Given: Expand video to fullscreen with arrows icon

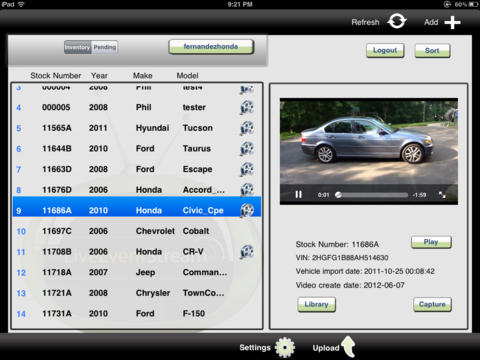Looking at the screenshot, I should (x=442, y=195).
